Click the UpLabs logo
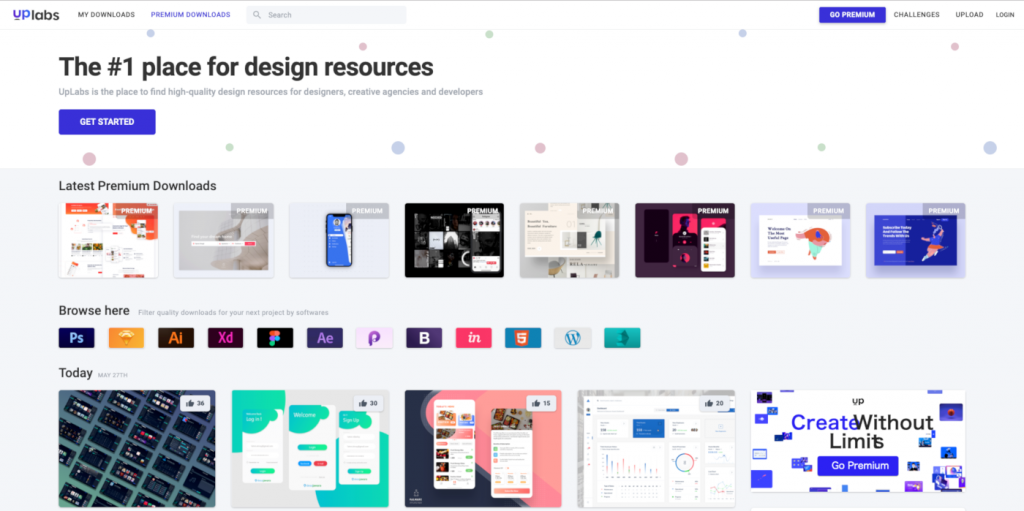This screenshot has width=1024, height=511. coord(36,14)
